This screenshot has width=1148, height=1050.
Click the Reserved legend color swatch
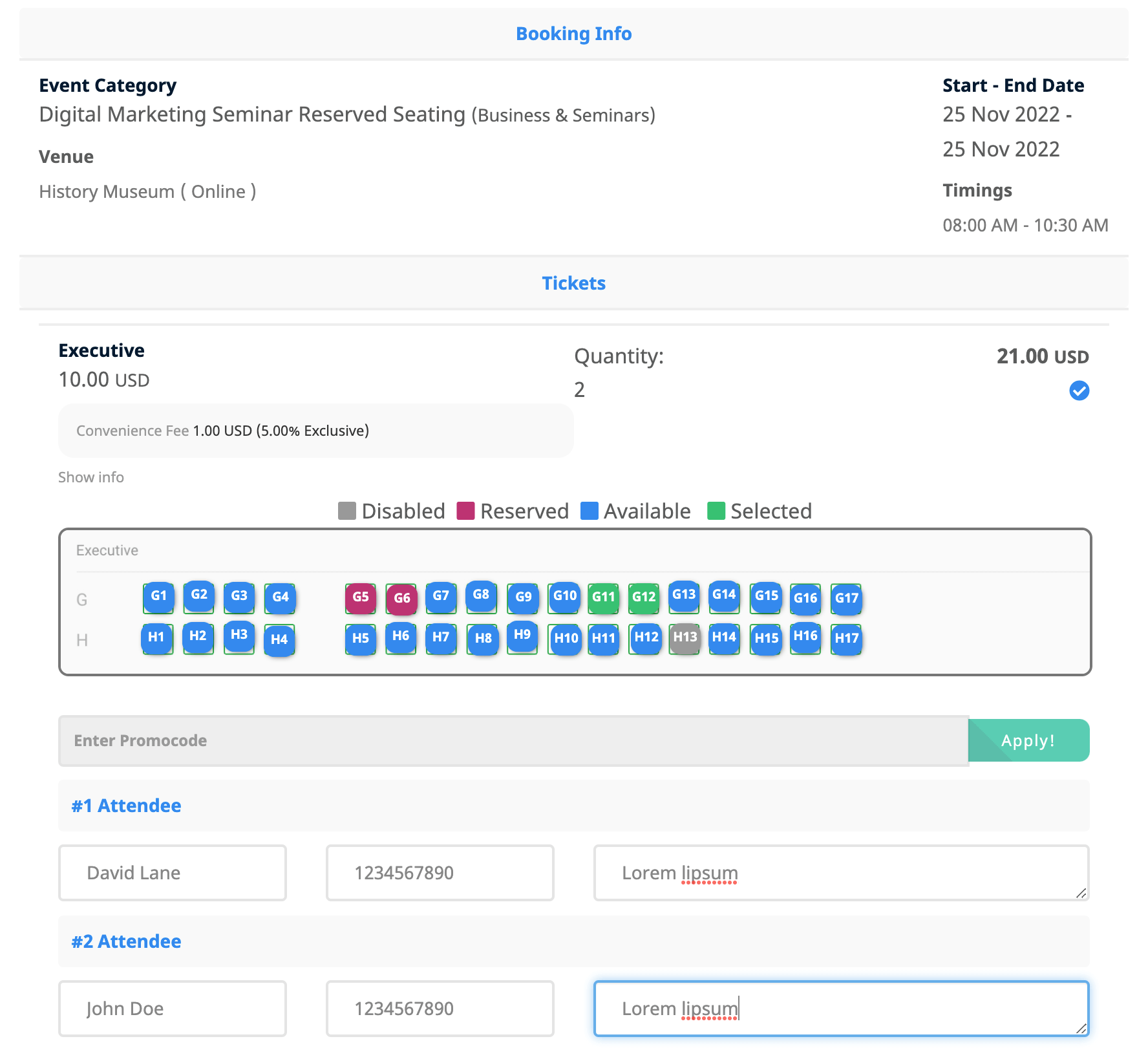pyautogui.click(x=465, y=511)
